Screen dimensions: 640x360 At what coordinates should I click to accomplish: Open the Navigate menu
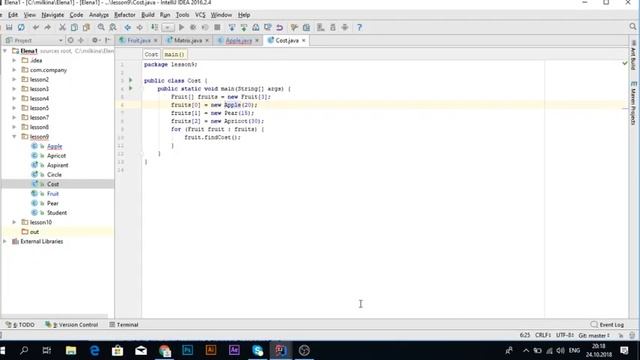53,15
